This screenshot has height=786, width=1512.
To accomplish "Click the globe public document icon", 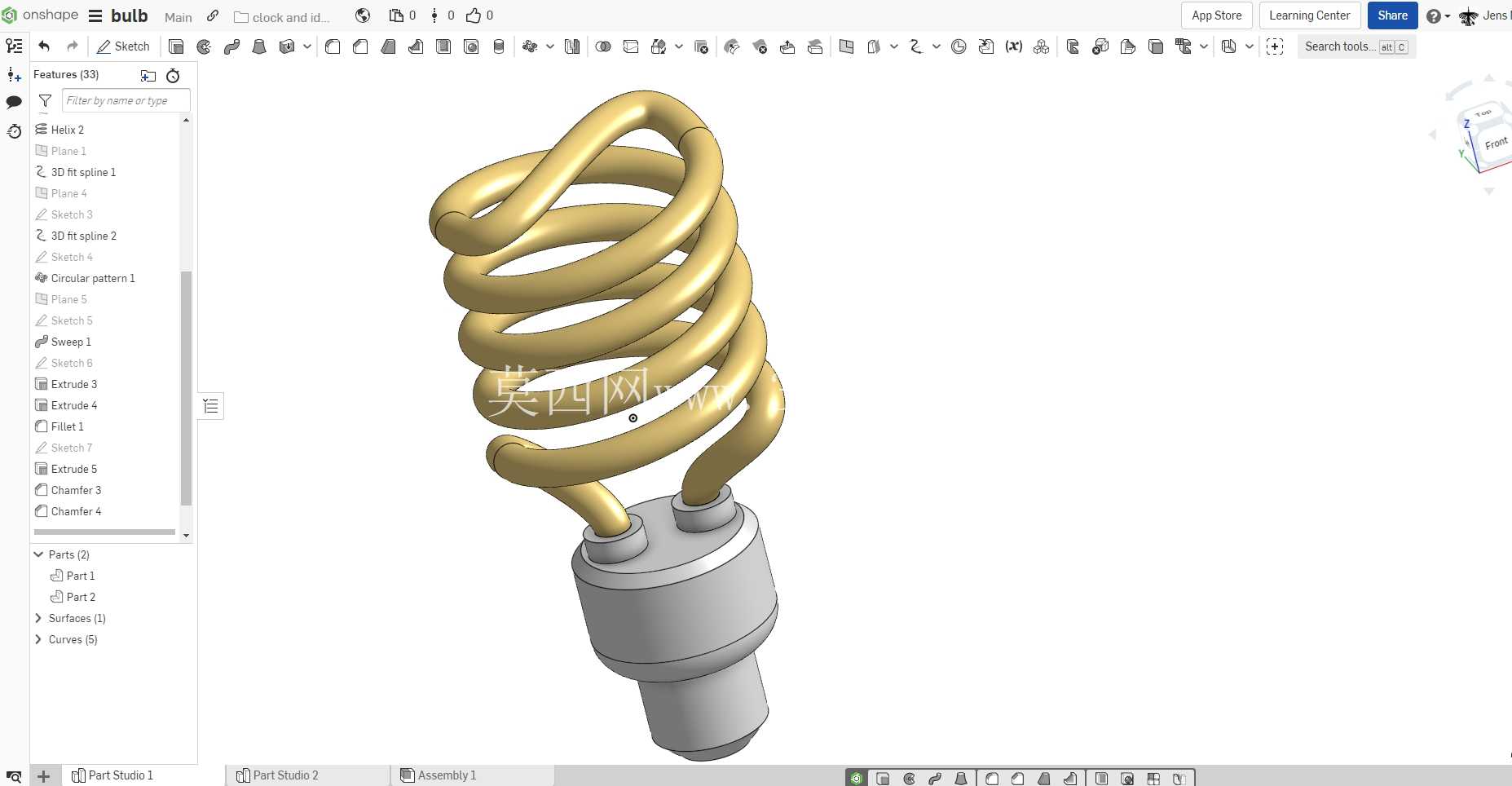I will 364,15.
